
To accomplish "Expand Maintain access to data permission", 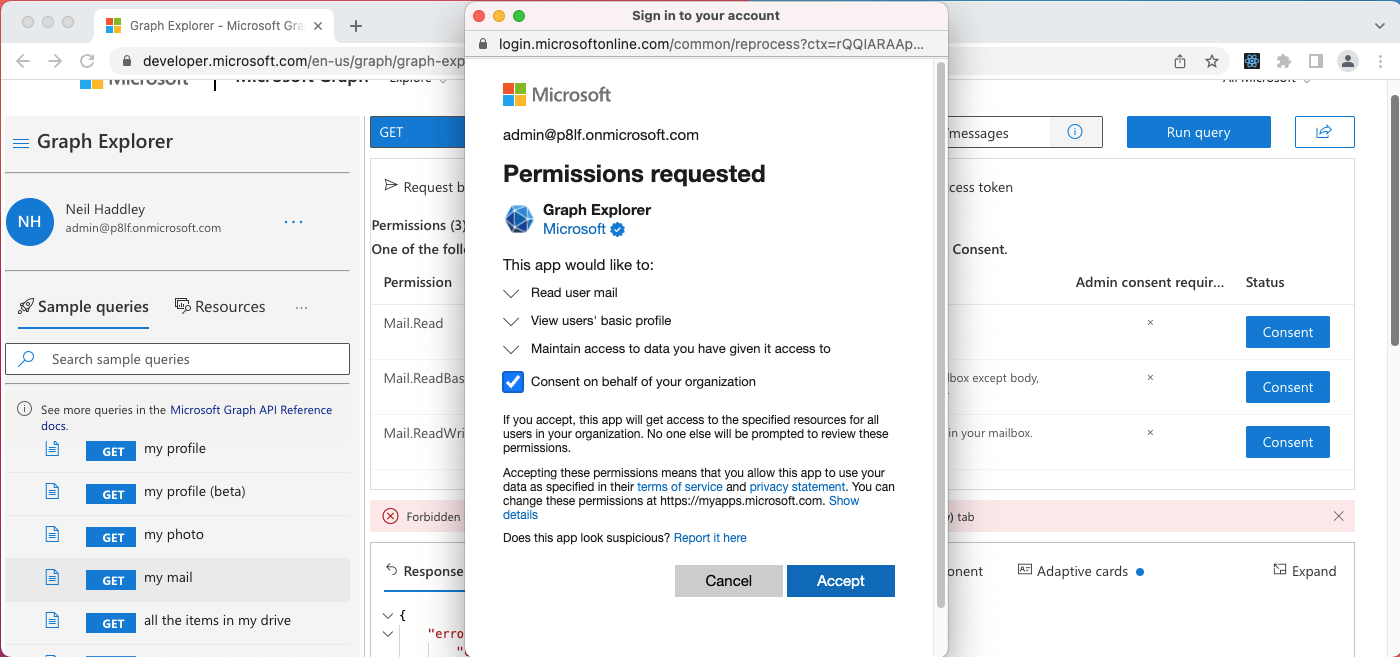I will tap(511, 350).
